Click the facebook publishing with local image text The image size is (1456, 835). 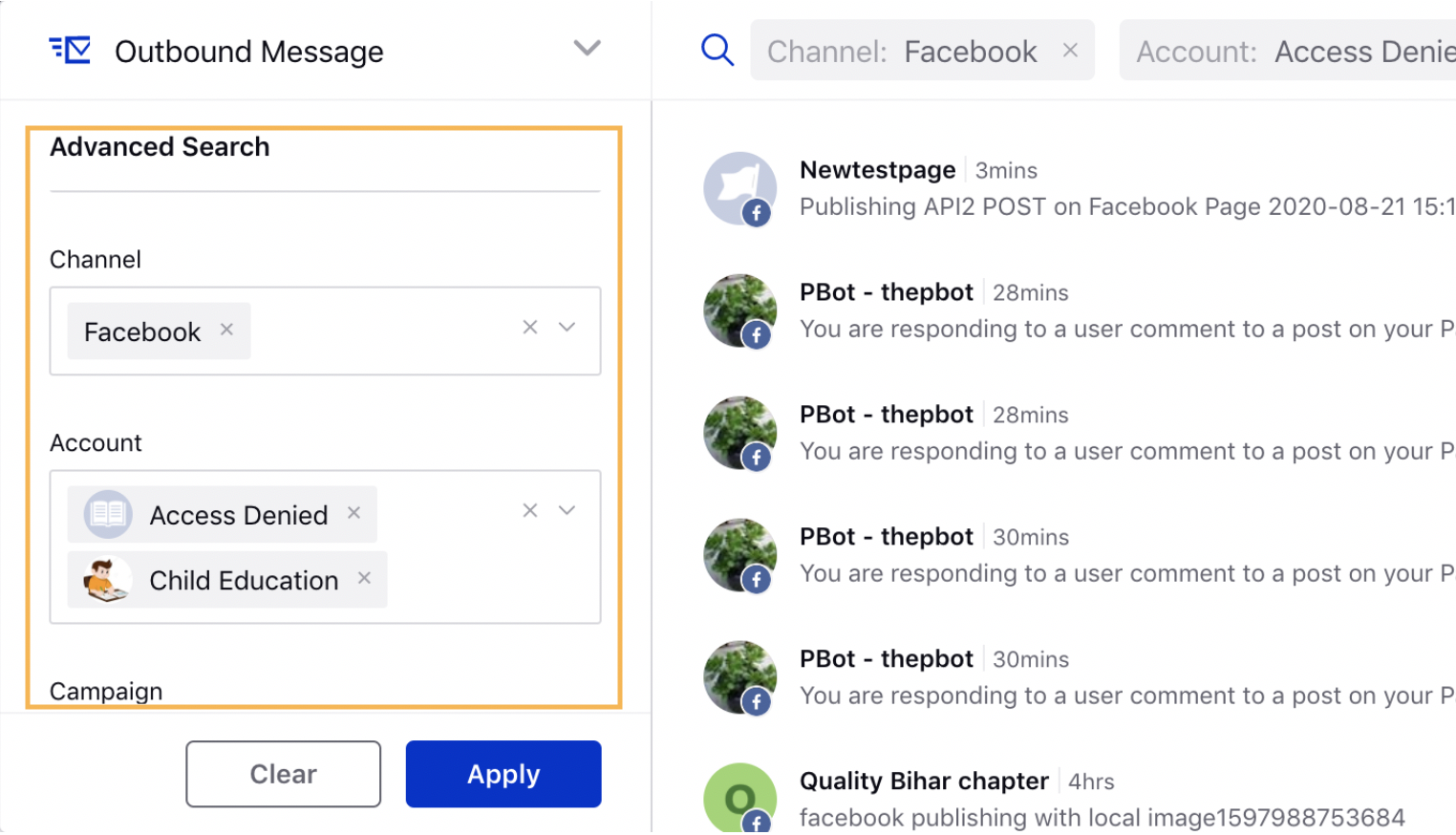click(x=1102, y=818)
